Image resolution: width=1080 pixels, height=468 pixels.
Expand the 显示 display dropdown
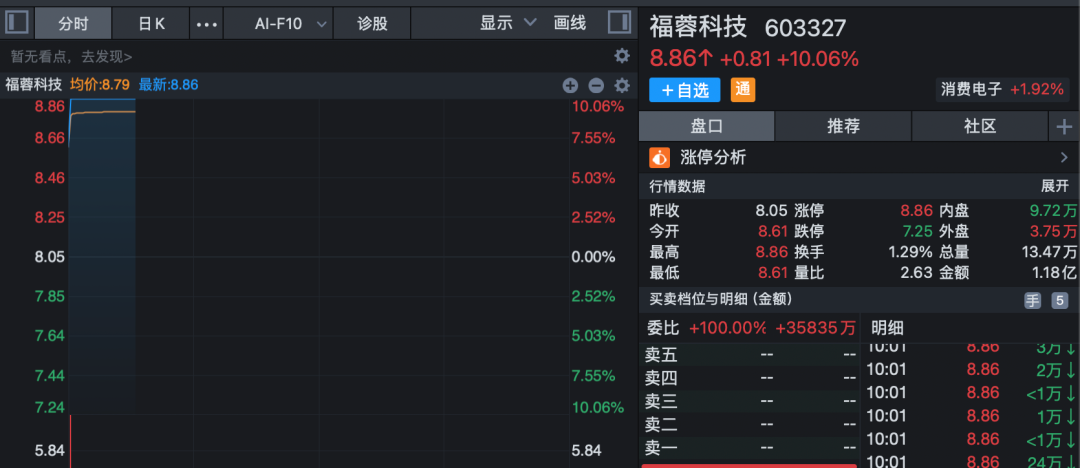[508, 23]
